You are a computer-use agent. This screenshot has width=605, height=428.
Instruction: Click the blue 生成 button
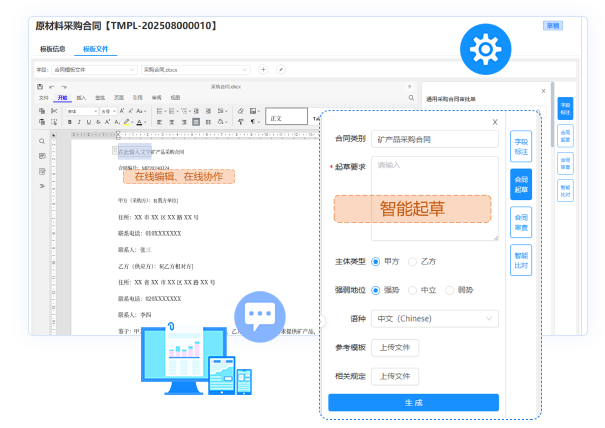click(413, 402)
